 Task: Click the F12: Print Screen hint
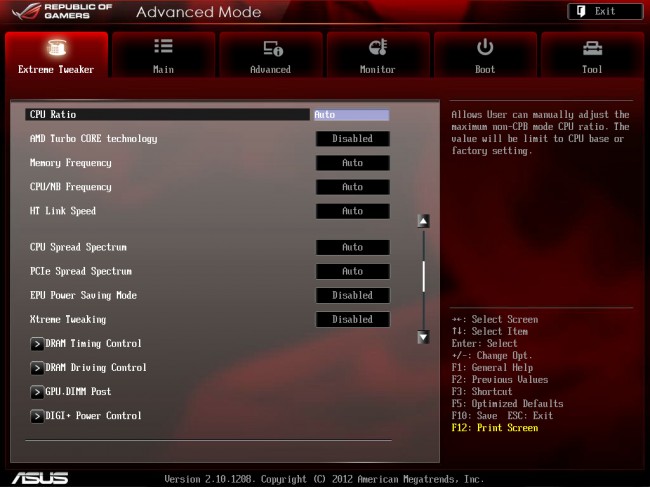tap(495, 428)
